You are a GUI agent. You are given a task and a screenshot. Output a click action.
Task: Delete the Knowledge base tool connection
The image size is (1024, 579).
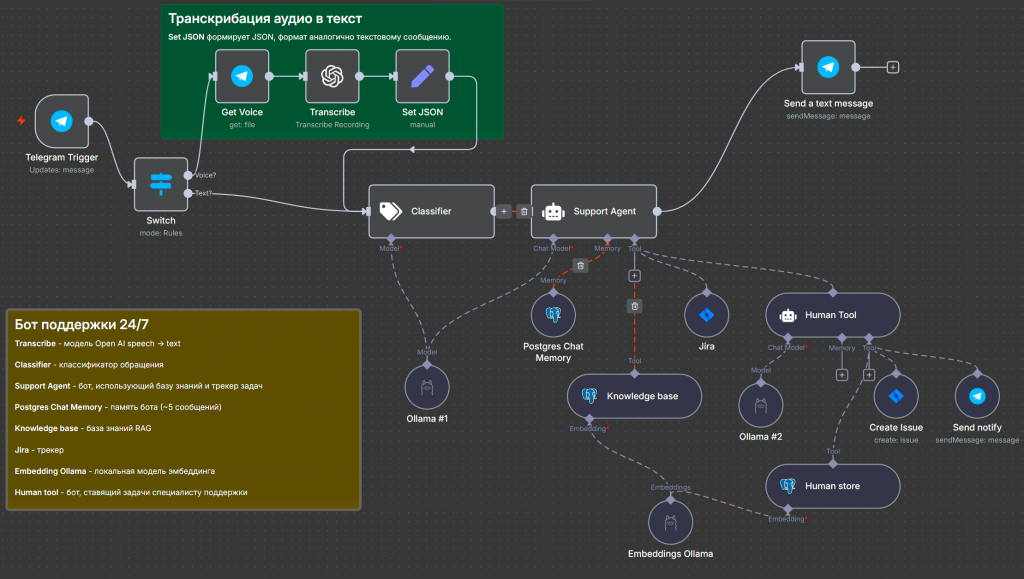635,306
